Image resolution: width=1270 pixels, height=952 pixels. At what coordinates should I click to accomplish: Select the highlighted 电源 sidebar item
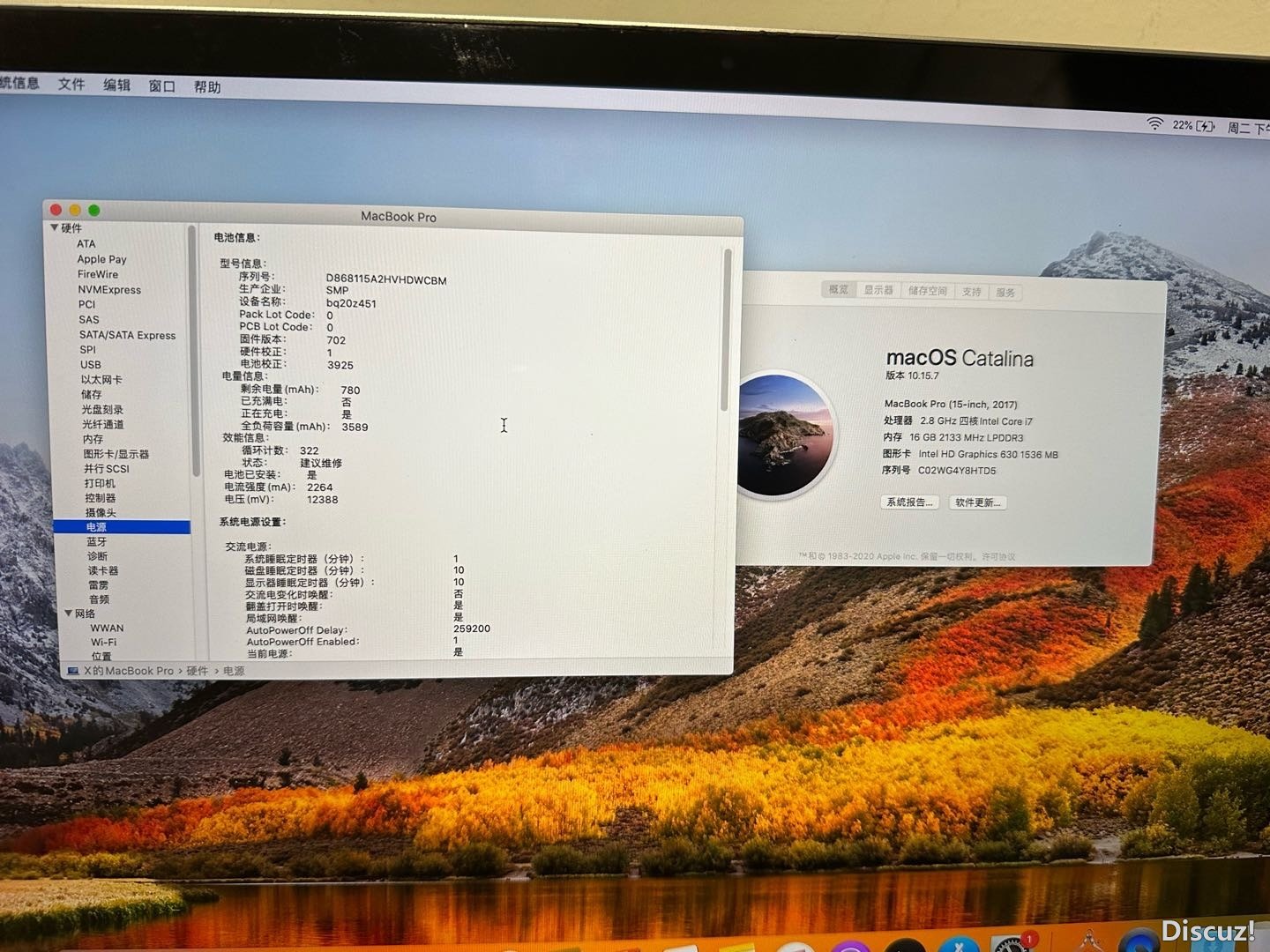point(122,527)
